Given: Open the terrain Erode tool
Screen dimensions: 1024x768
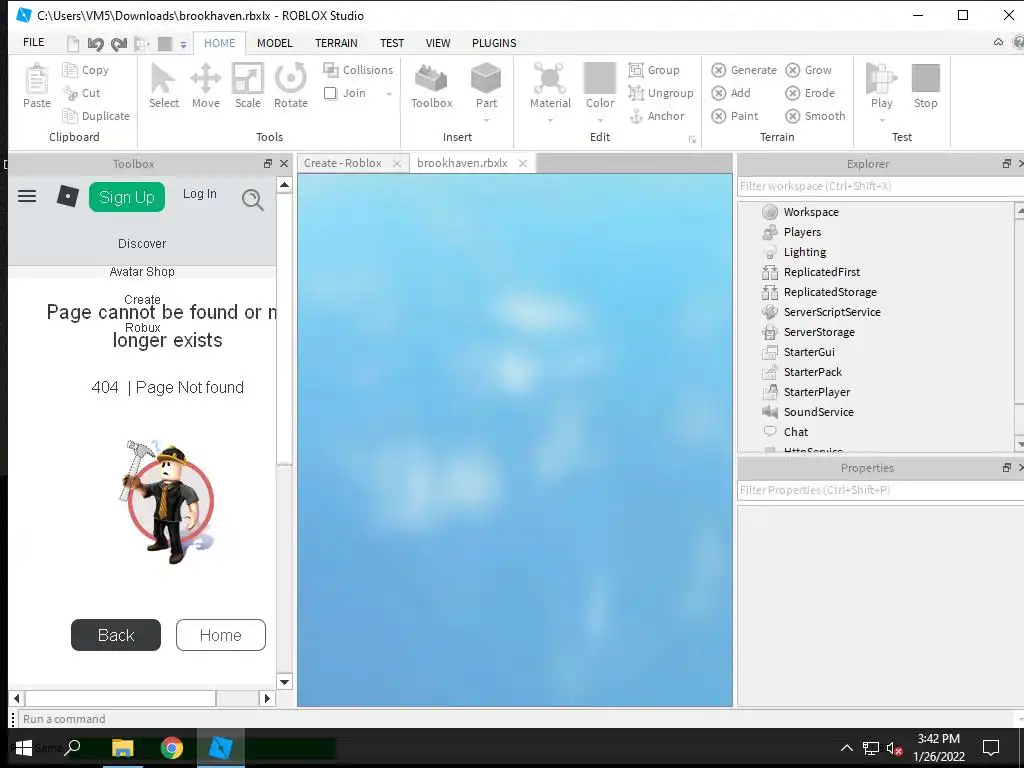Looking at the screenshot, I should (810, 93).
